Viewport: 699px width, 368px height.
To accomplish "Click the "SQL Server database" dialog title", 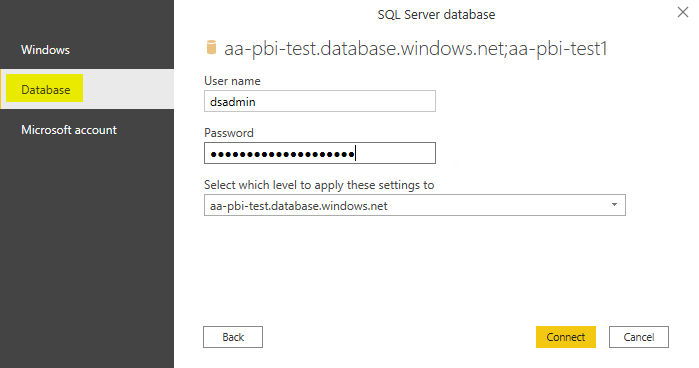I will pos(436,15).
